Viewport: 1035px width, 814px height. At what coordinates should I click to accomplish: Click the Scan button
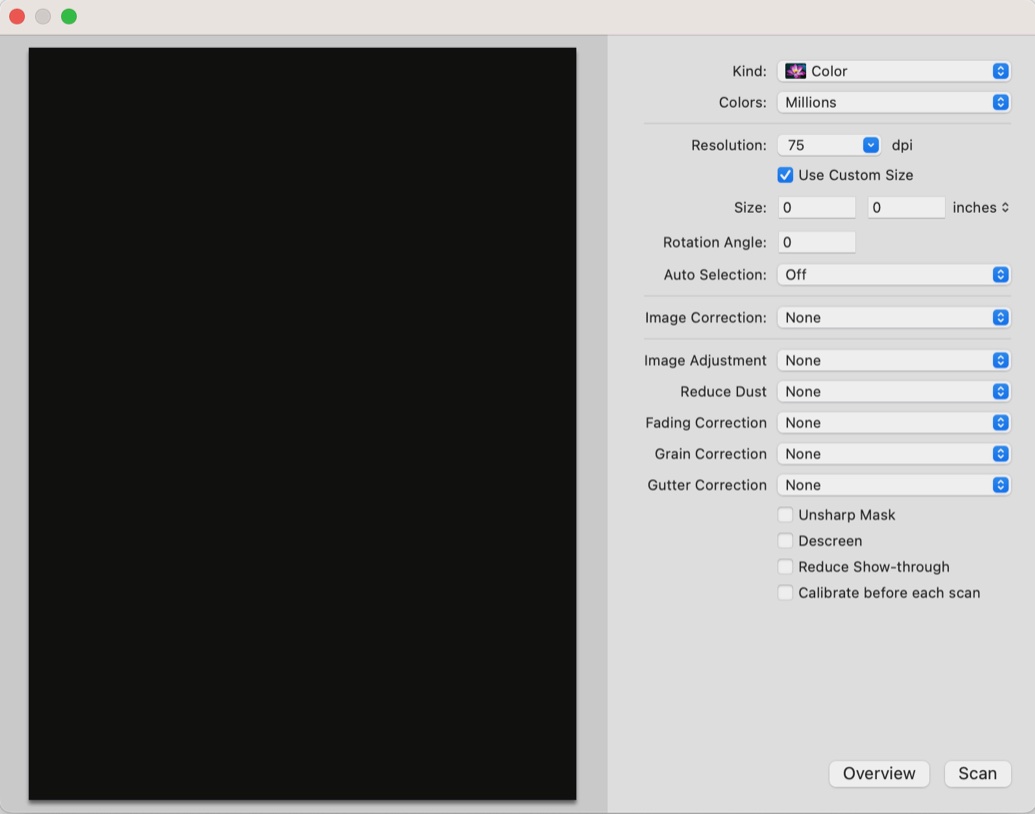(x=978, y=774)
